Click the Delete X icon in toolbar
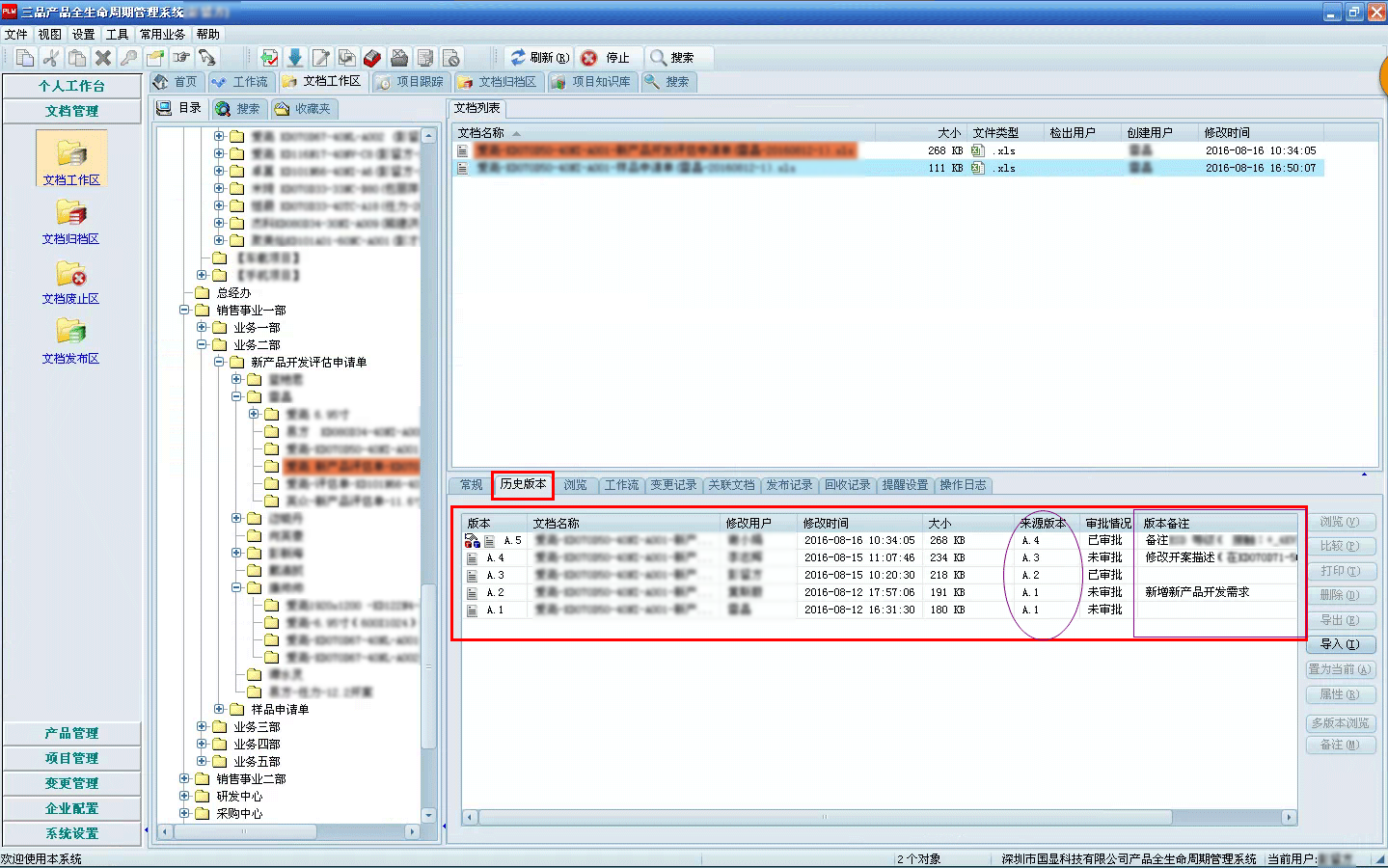 103,58
